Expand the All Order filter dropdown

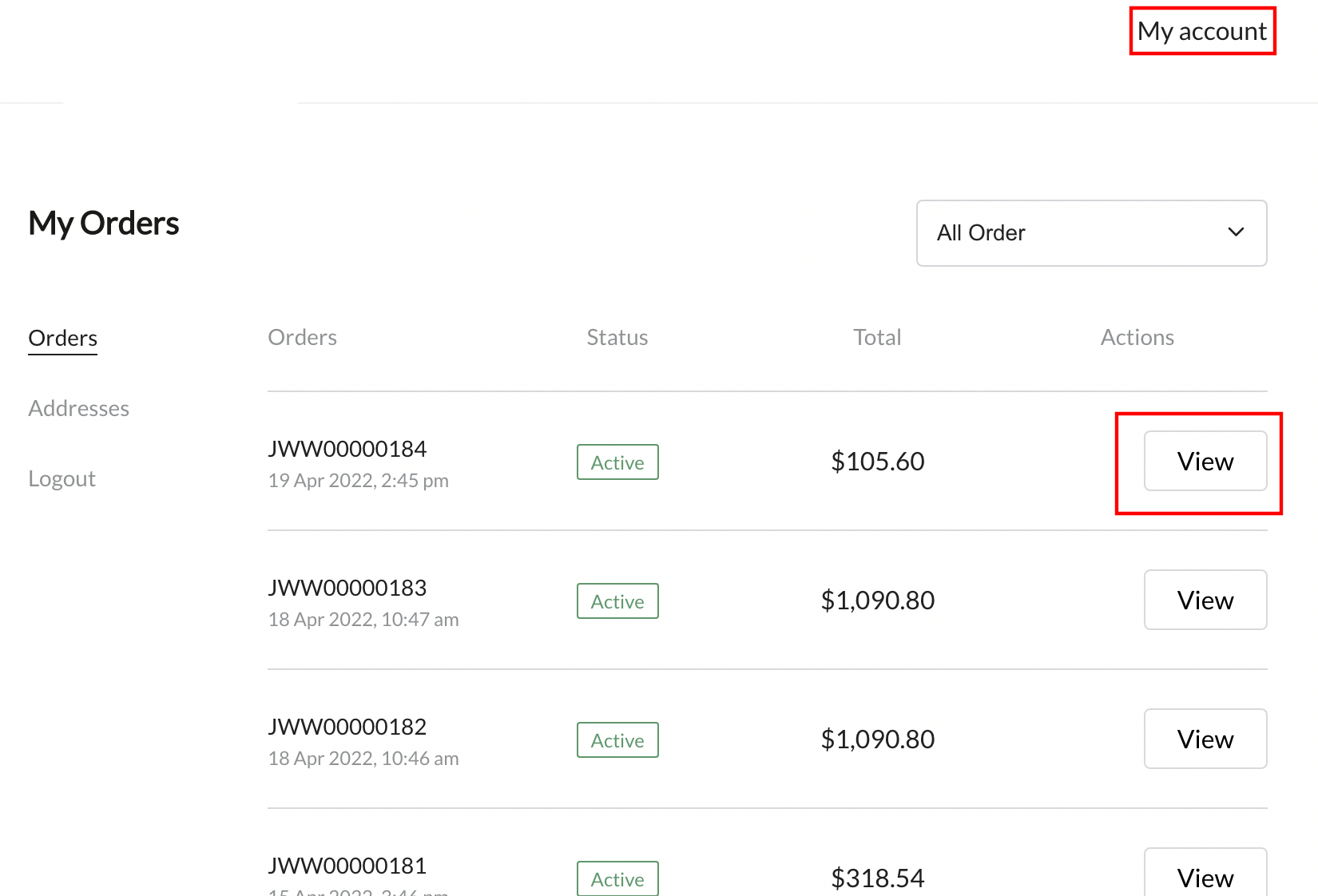(x=1090, y=232)
